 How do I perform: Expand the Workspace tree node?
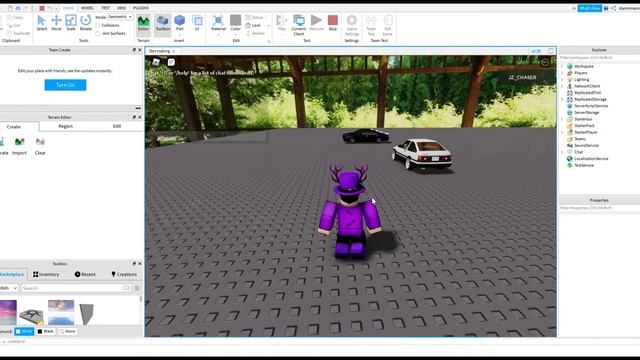(562, 66)
